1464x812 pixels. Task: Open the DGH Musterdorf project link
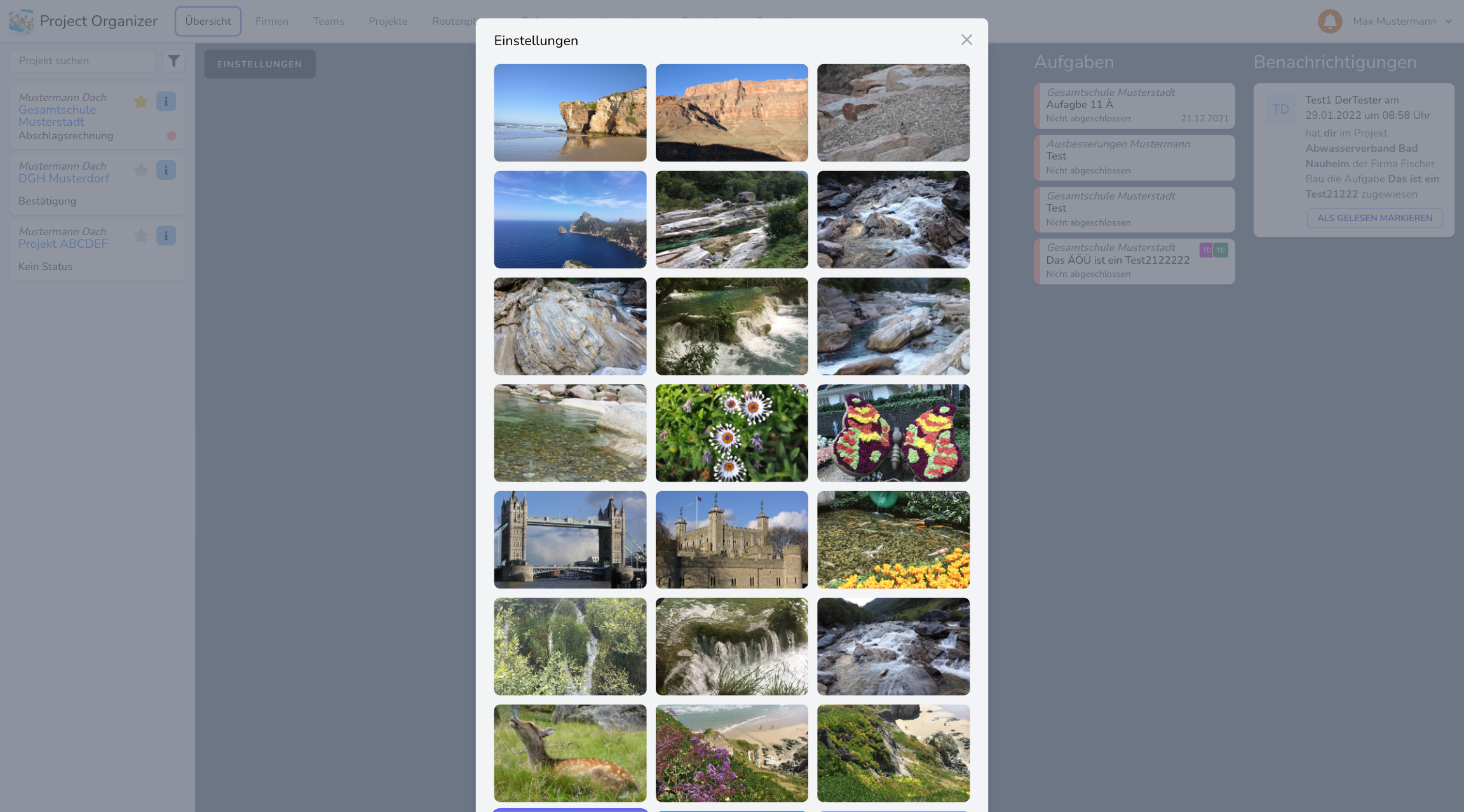pos(64,179)
